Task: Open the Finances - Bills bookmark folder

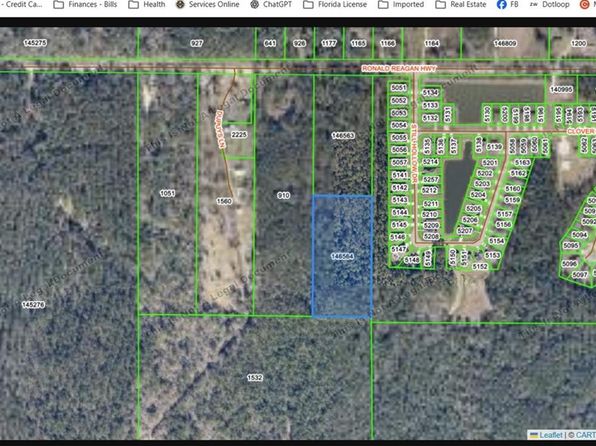Action: (86, 5)
